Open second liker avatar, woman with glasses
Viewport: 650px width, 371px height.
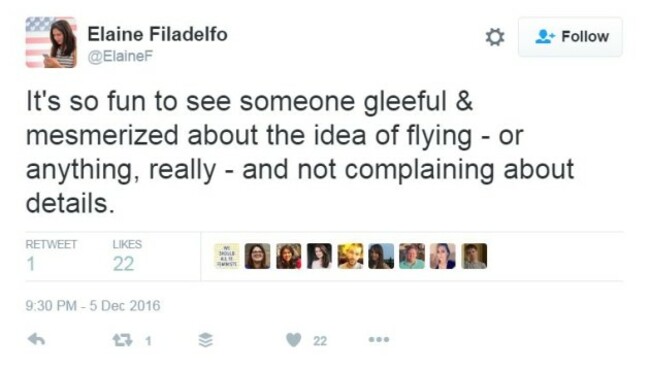257,256
